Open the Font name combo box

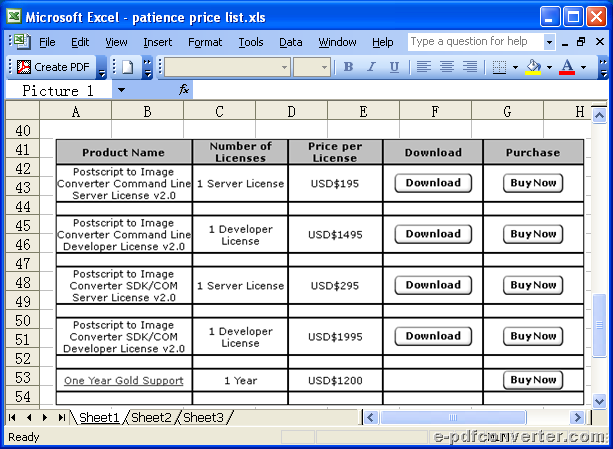tap(227, 68)
